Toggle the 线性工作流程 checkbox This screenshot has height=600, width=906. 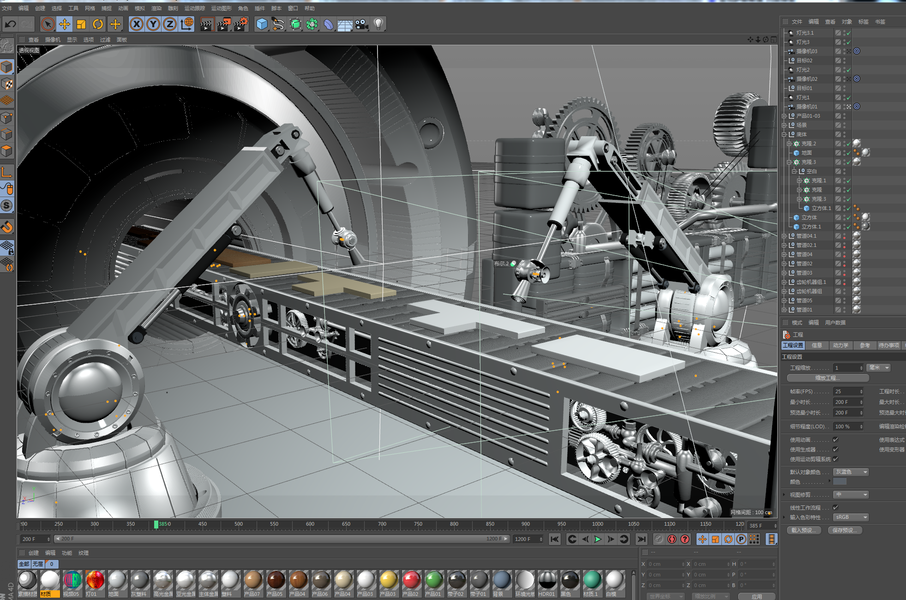click(x=835, y=508)
